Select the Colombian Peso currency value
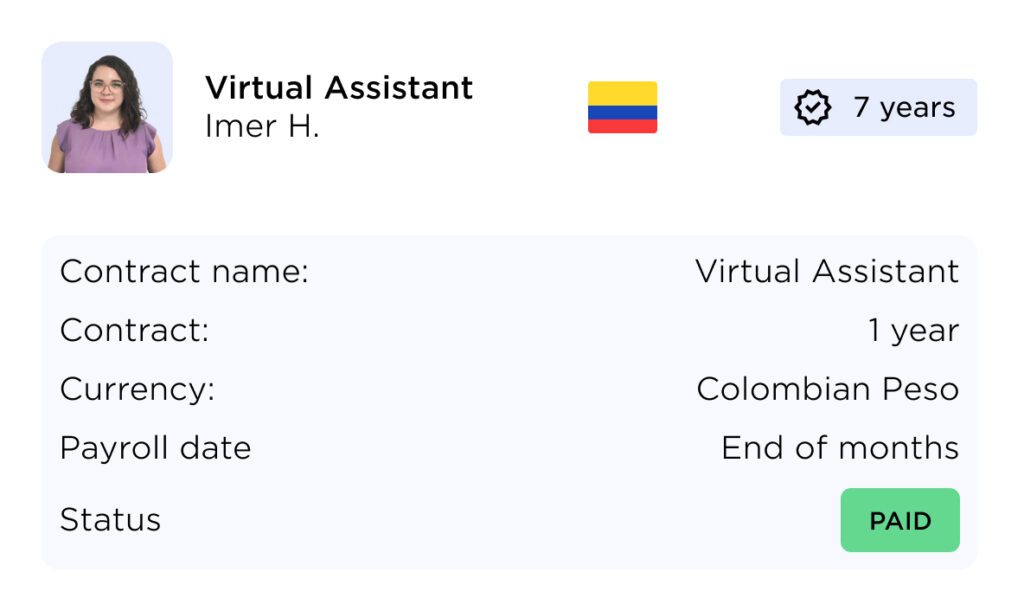This screenshot has width=1024, height=611. point(827,389)
